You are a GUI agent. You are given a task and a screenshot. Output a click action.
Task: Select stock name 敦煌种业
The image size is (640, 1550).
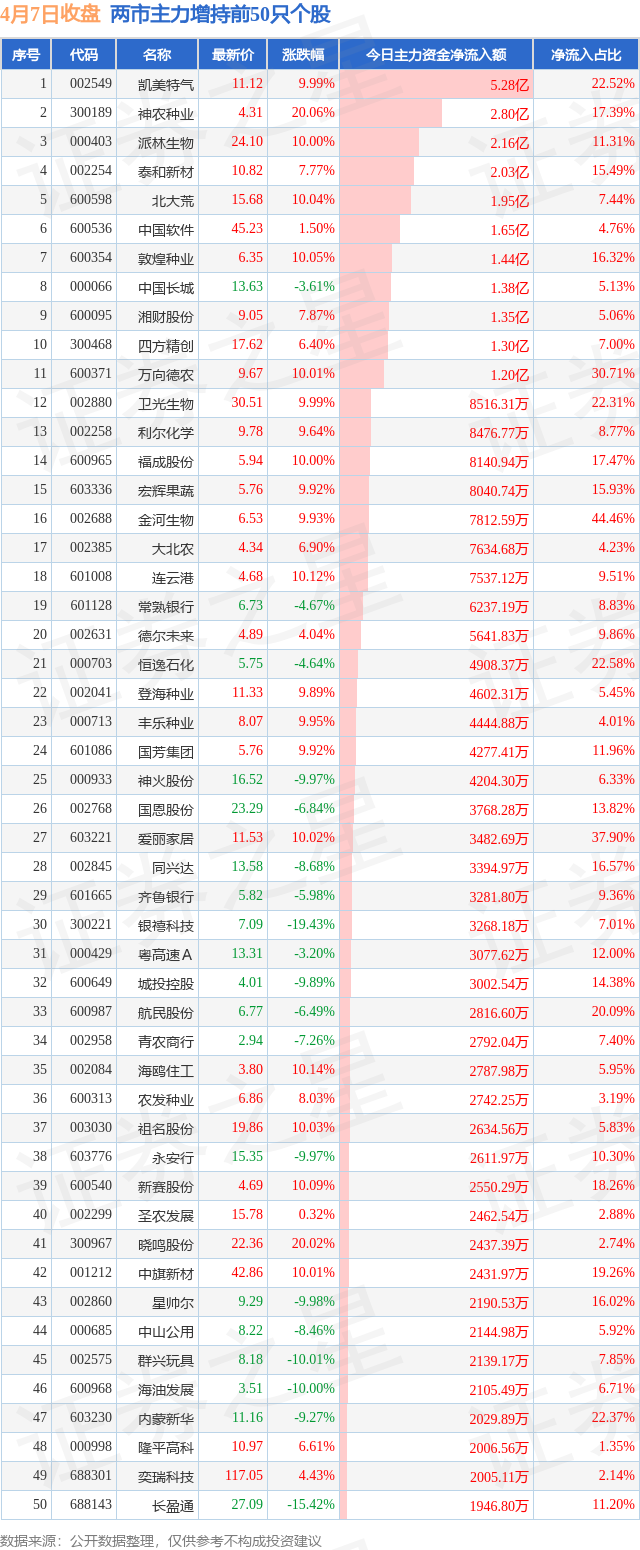pyautogui.click(x=166, y=259)
